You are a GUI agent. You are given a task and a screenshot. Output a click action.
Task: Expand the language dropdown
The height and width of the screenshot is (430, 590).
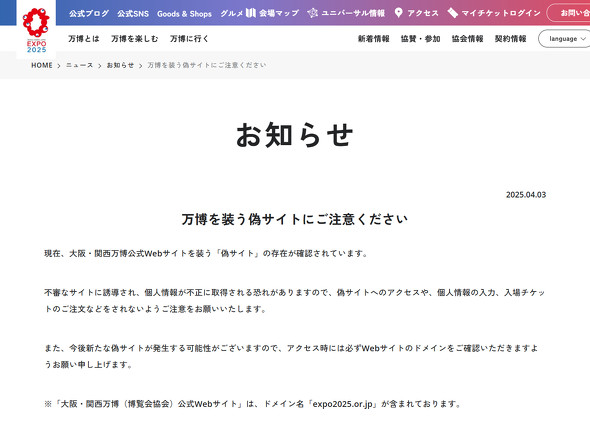(564, 39)
